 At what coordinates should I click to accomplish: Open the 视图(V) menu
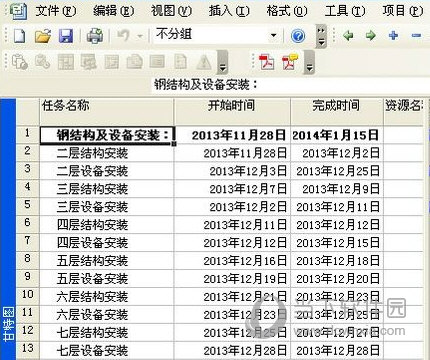(171, 11)
